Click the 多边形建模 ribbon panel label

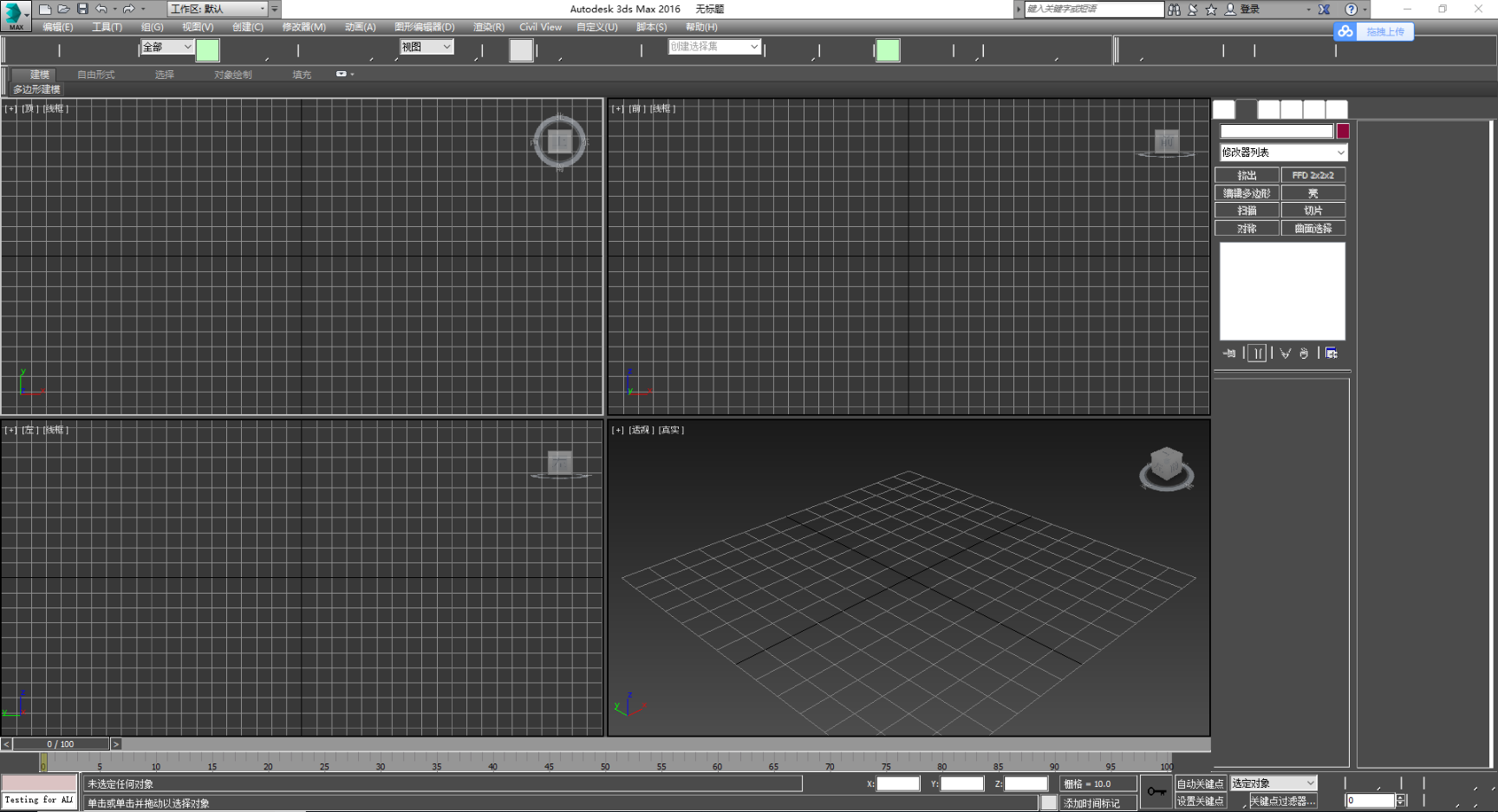[x=36, y=89]
